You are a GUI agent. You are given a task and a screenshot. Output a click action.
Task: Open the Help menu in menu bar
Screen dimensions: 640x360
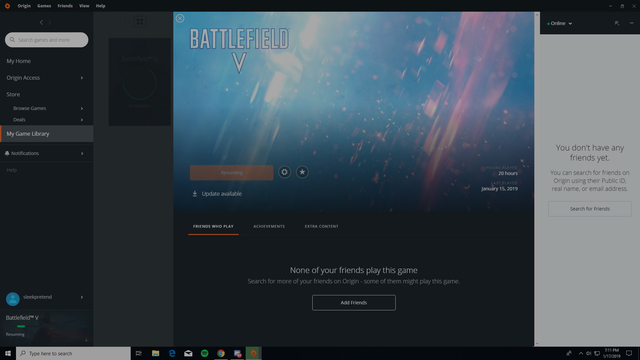[100, 6]
